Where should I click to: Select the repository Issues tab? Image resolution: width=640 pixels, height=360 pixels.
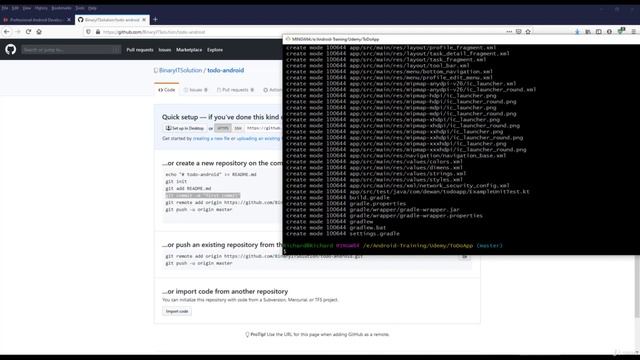196,90
